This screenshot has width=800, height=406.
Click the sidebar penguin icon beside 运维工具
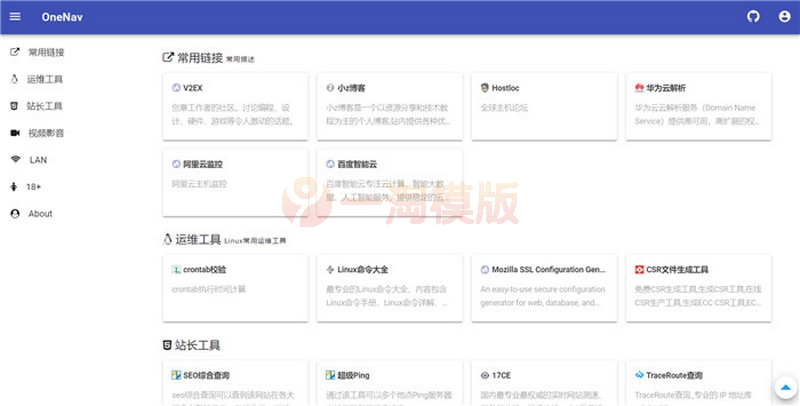14,79
